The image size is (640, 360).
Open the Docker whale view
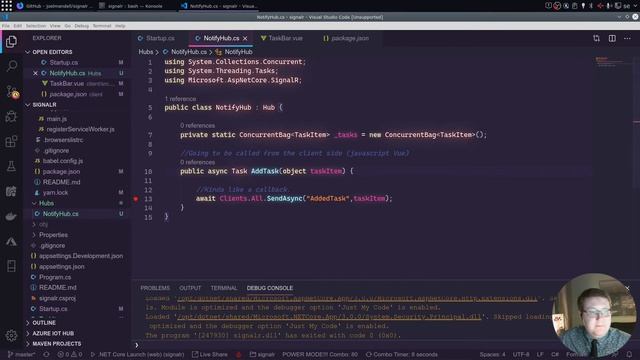click(x=11, y=216)
